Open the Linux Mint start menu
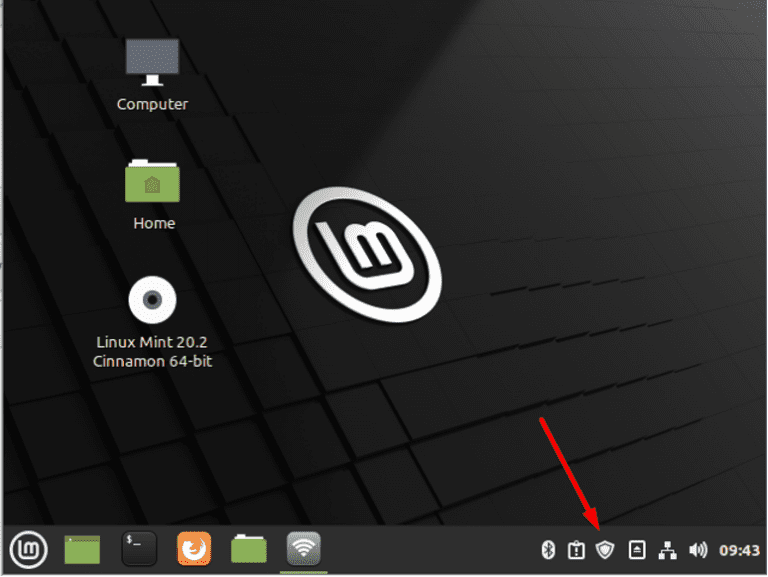Viewport: 768px width, 577px height. point(28,550)
